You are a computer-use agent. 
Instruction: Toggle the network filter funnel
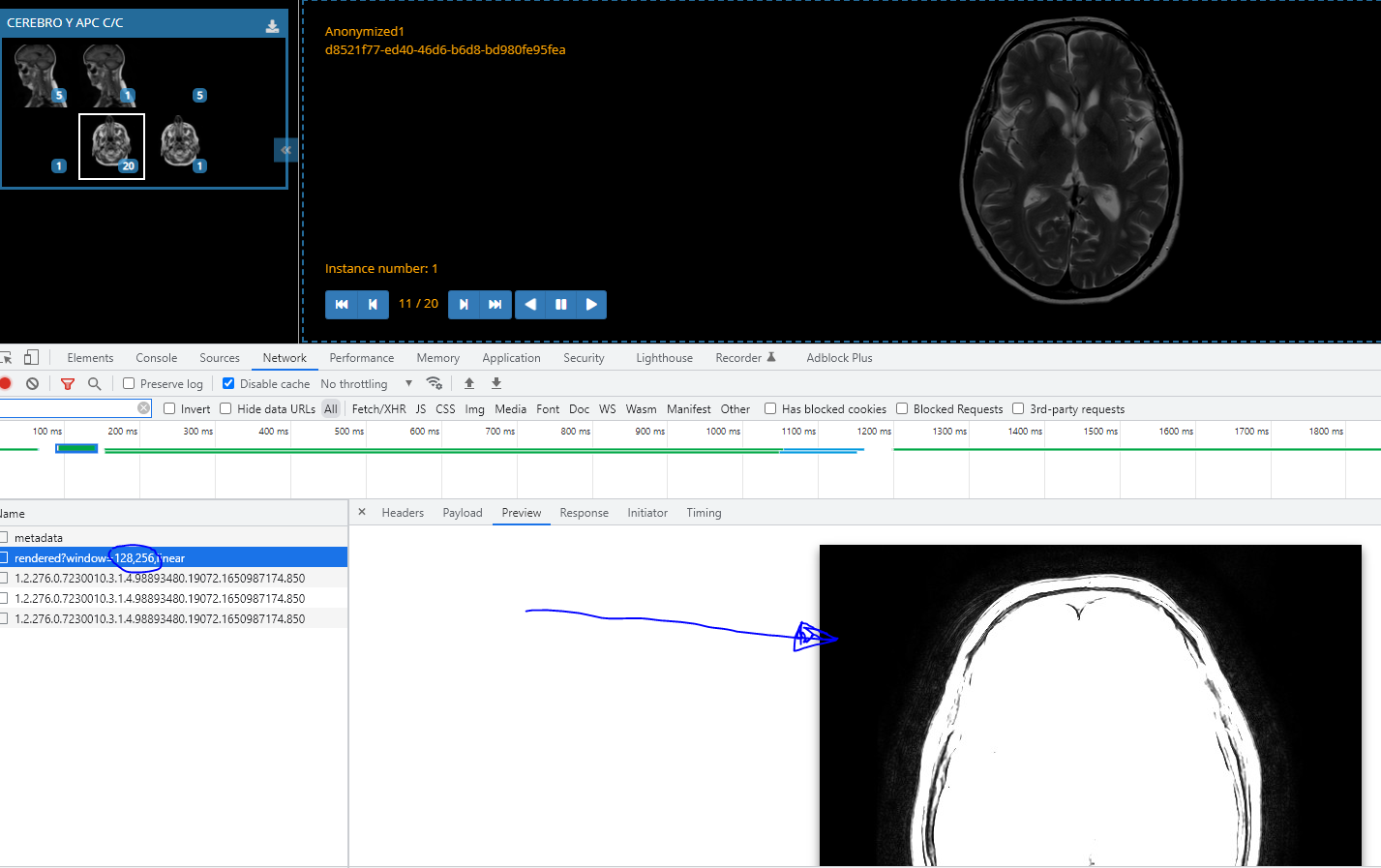point(68,383)
